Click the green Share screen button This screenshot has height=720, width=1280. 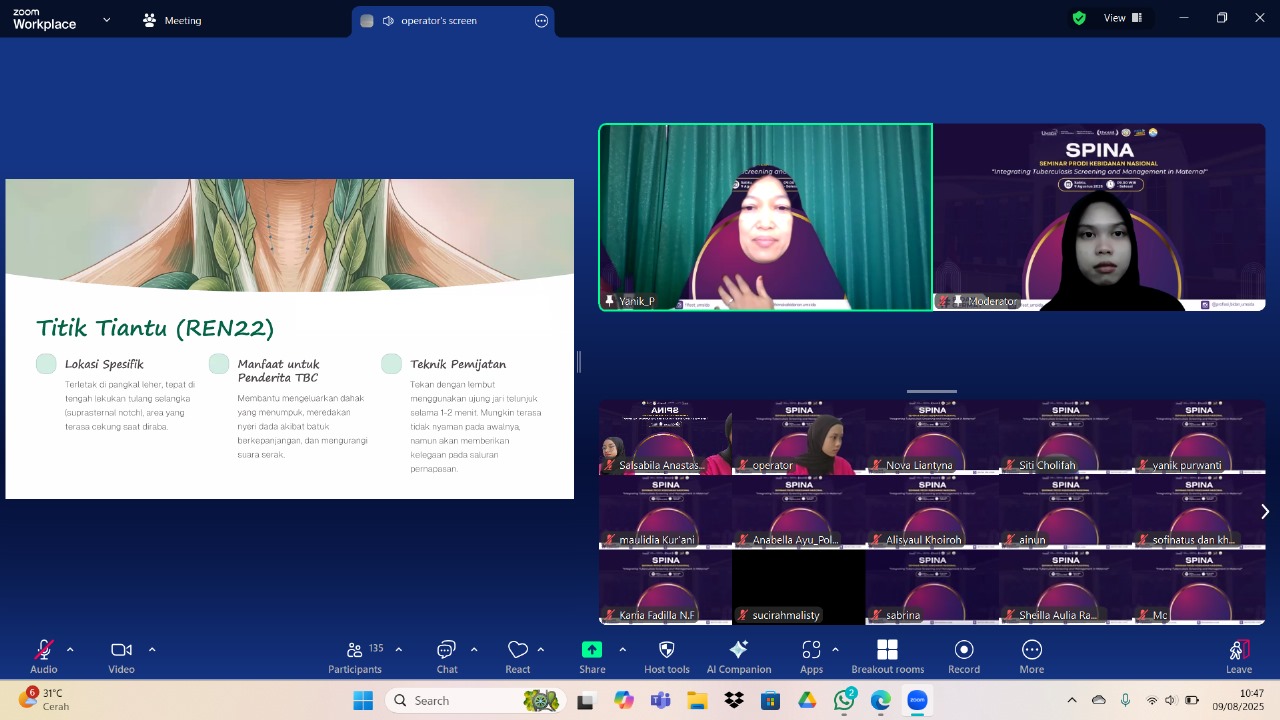(x=592, y=657)
